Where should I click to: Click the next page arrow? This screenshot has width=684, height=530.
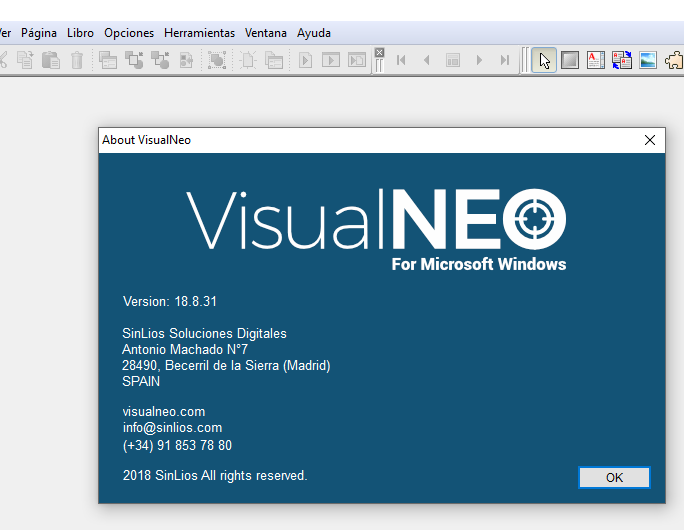479,60
